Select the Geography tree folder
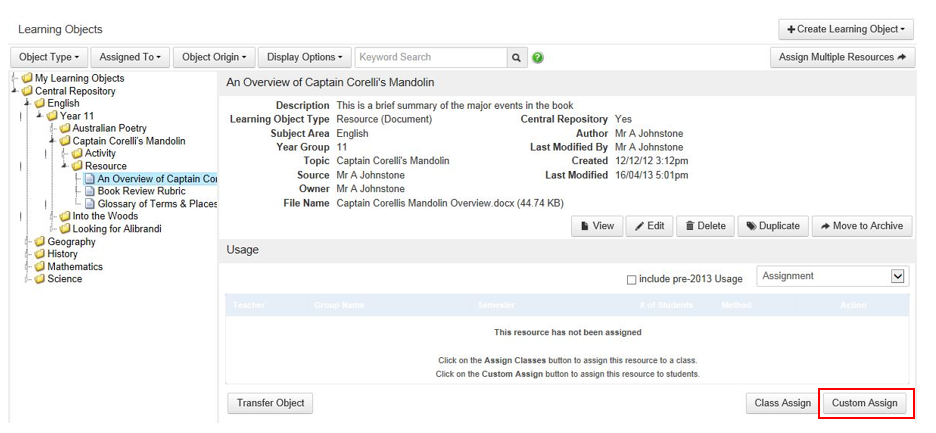This screenshot has height=433, width=936. click(72, 242)
